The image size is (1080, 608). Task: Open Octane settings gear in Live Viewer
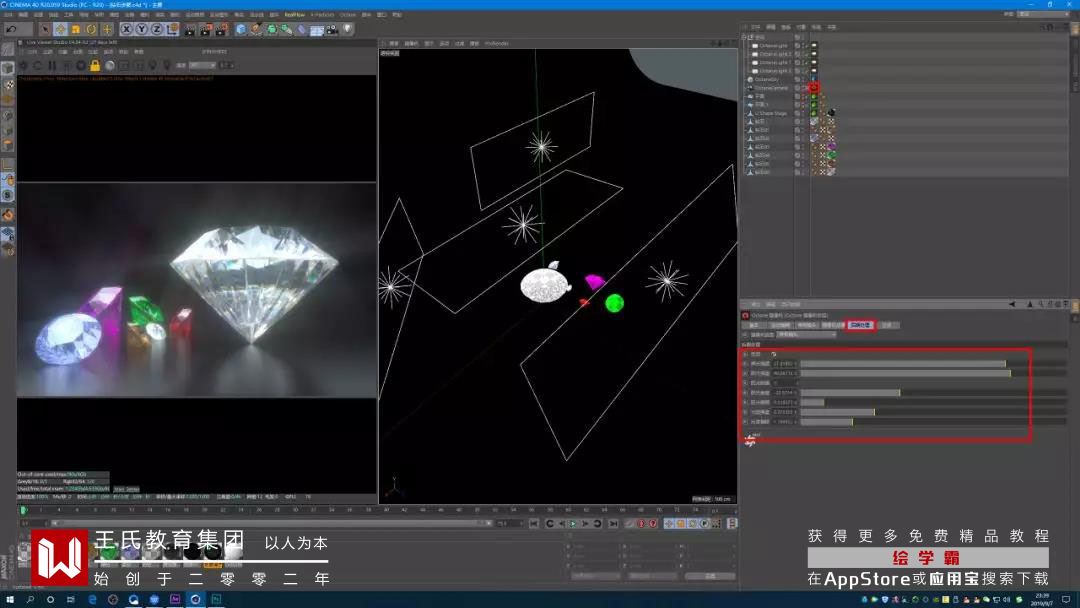click(x=81, y=65)
